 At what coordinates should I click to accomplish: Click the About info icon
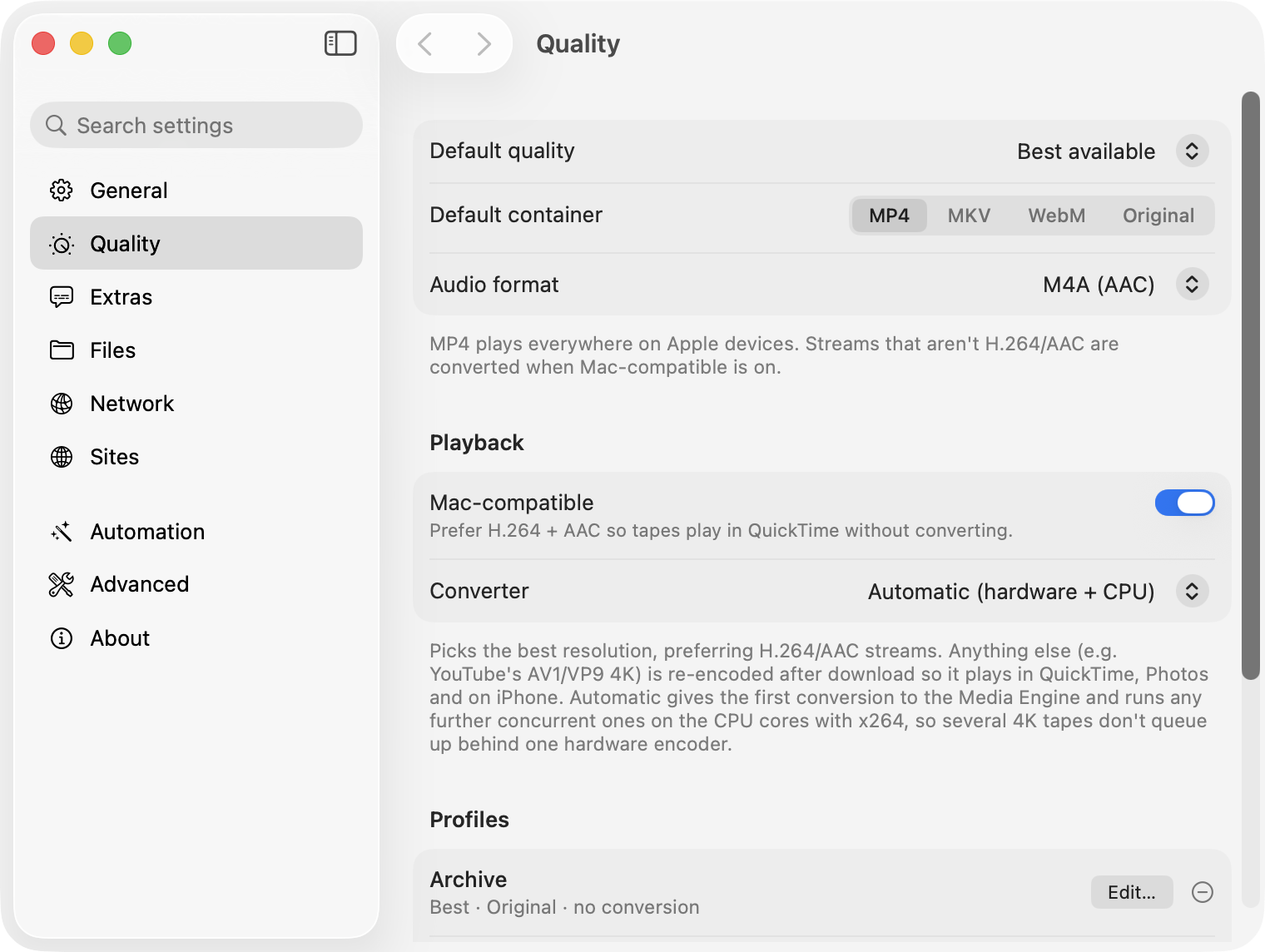(62, 638)
